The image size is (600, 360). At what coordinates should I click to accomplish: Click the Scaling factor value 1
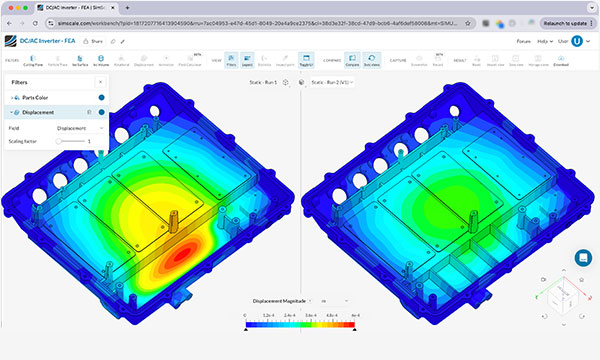click(89, 141)
